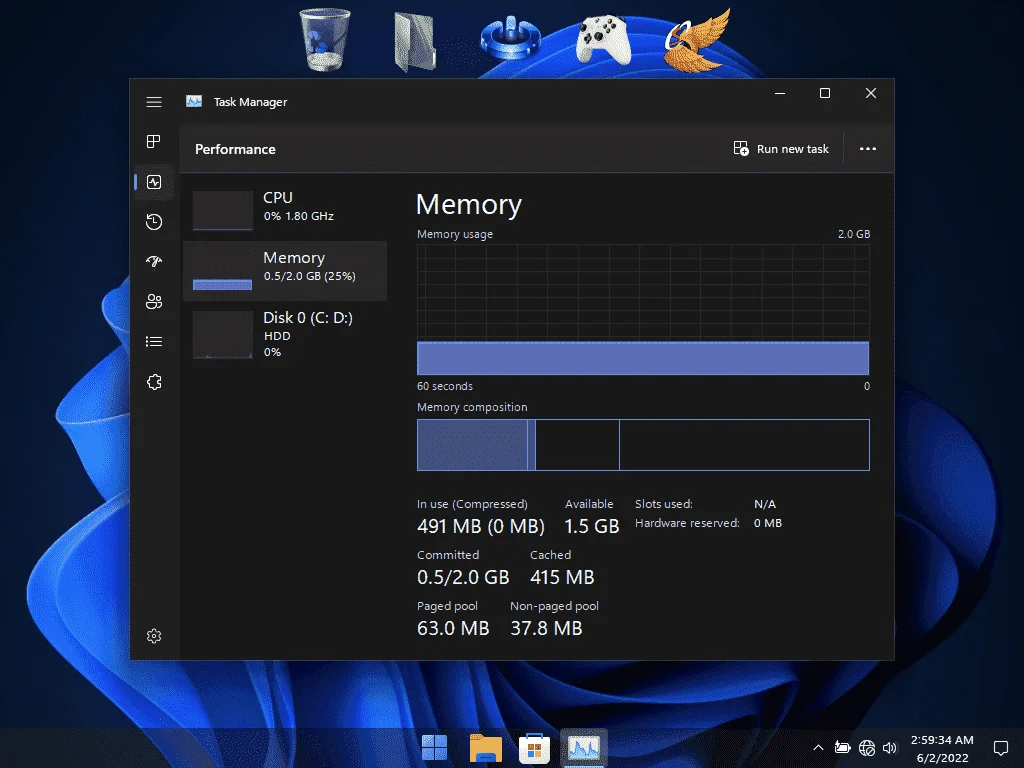Image resolution: width=1024 pixels, height=768 pixels.
Task: Select the Disk 0 (C: D:) entry
Action: [x=285, y=334]
